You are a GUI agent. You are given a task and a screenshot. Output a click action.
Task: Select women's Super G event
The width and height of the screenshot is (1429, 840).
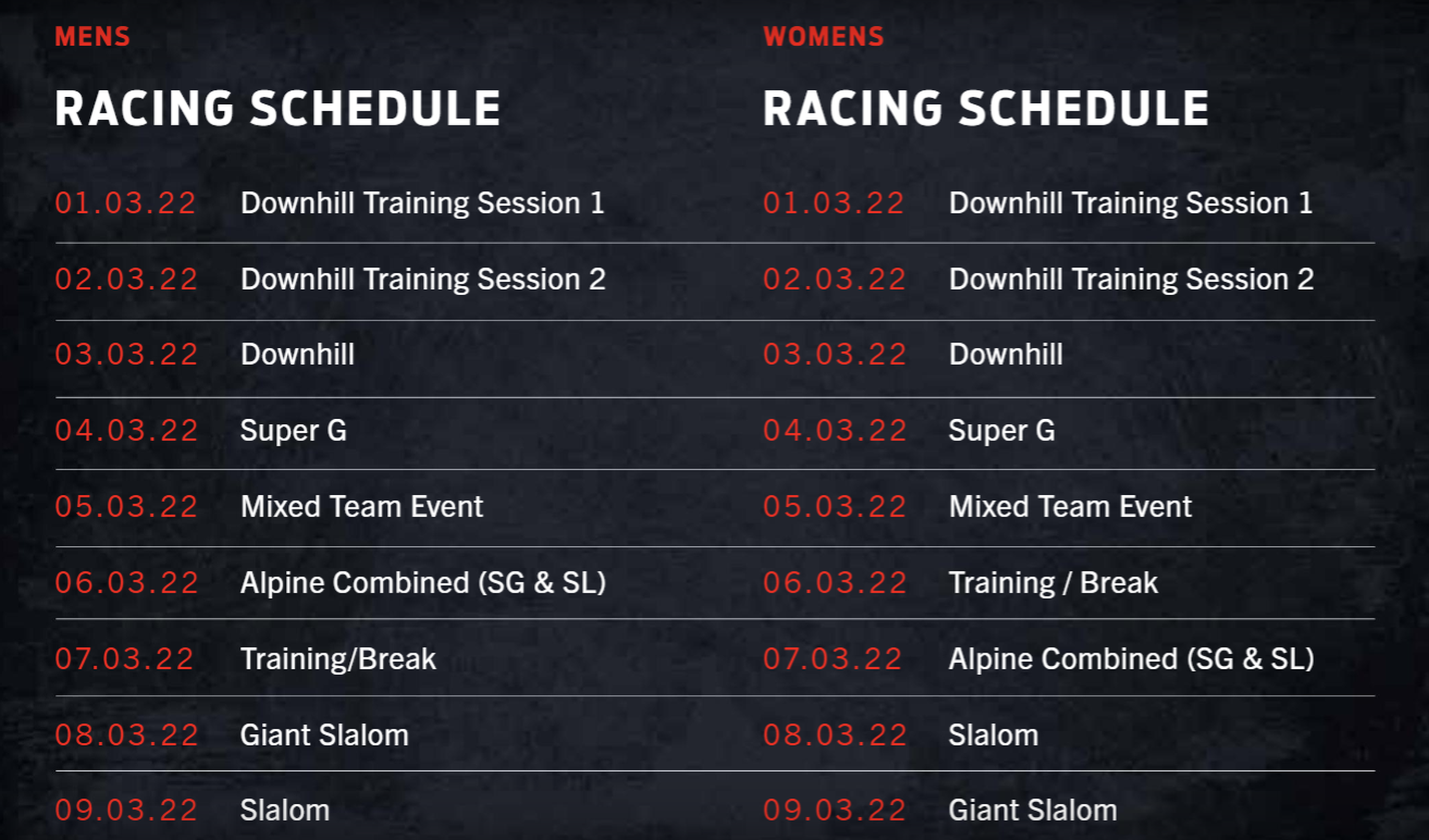pos(1001,431)
